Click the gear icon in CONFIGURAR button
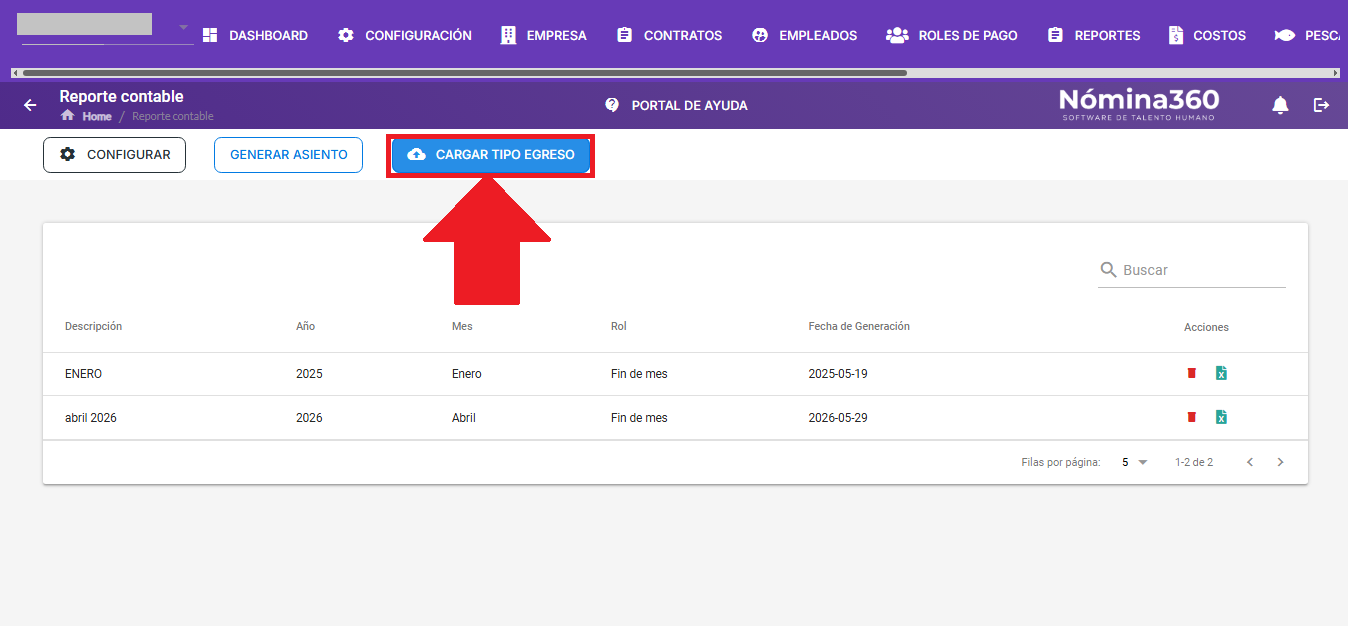 pyautogui.click(x=68, y=155)
